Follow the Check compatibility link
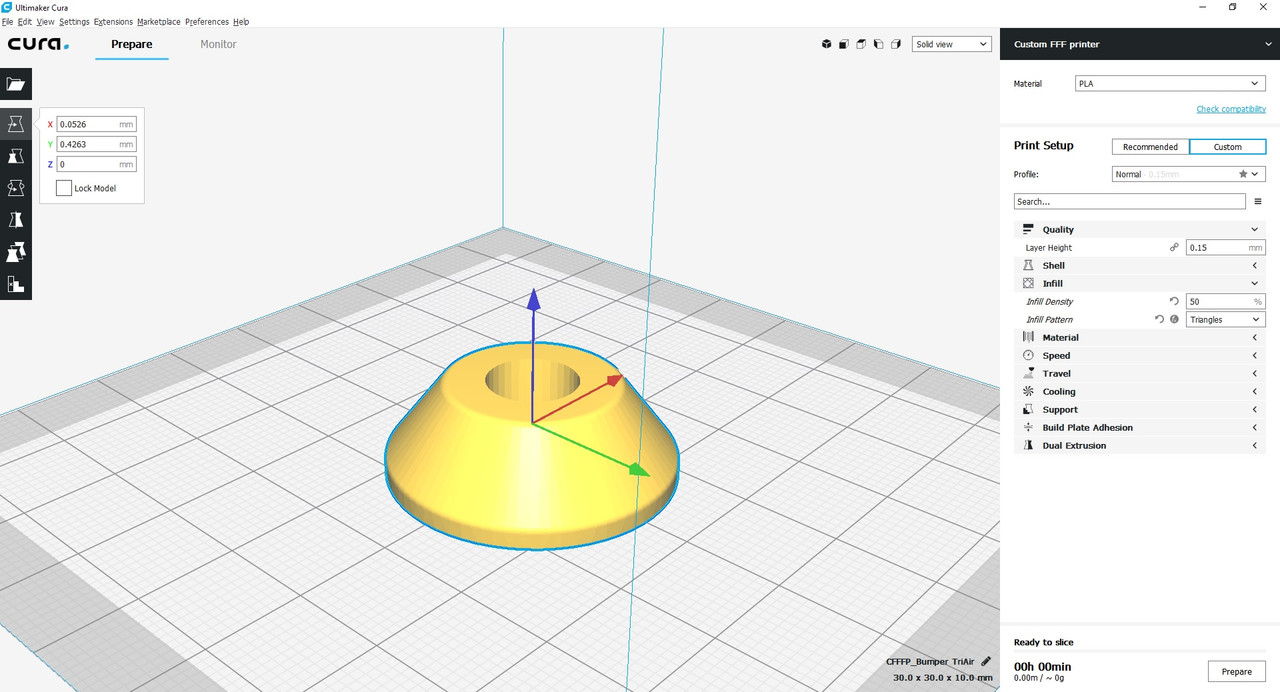1280x692 pixels. (x=1231, y=109)
